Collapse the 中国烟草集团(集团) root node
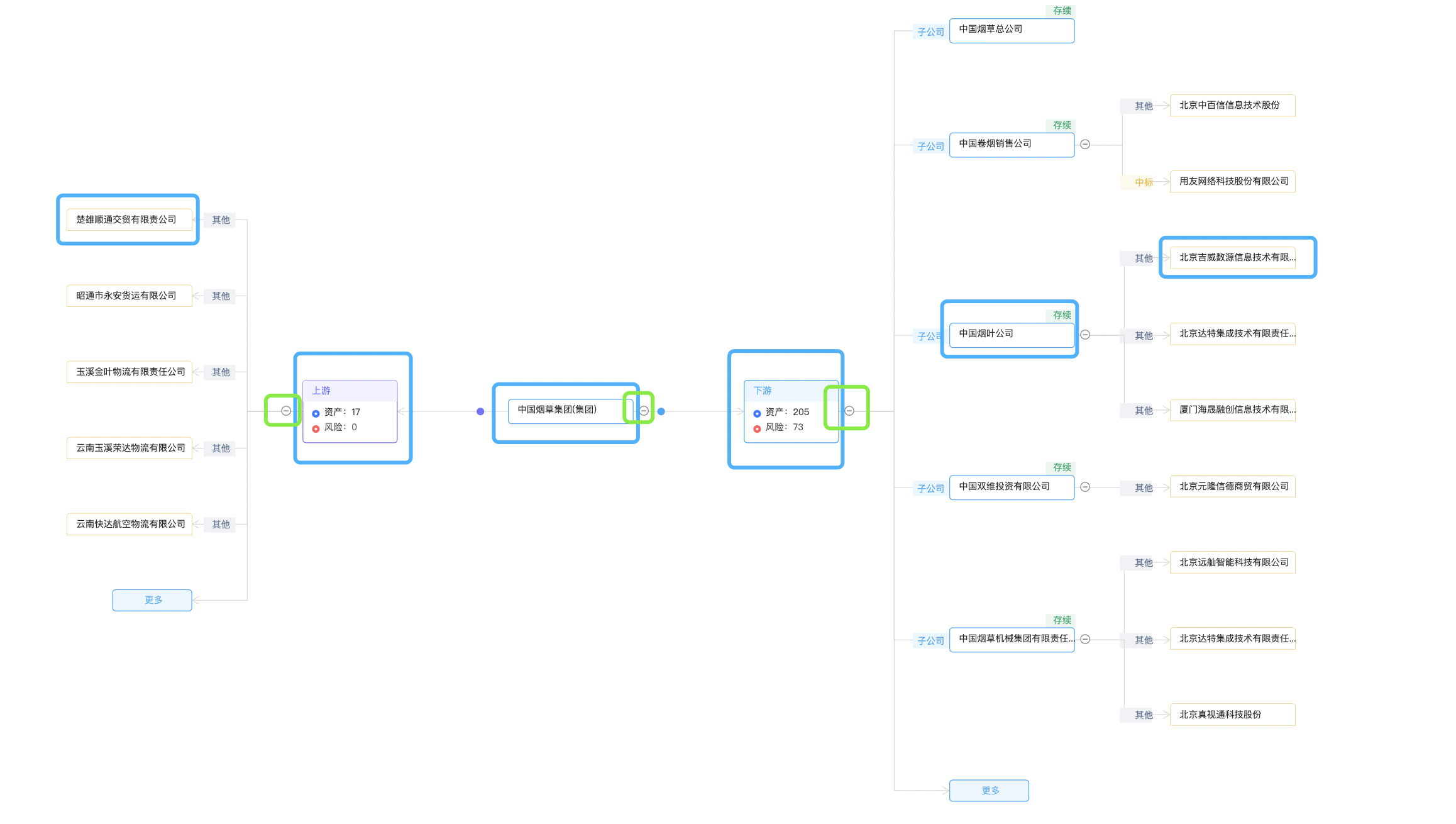 point(644,411)
